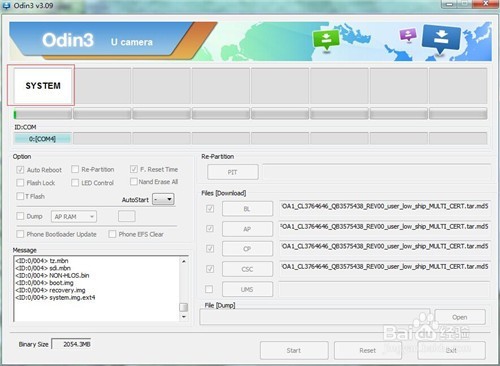Click the Open dump file button
This screenshot has height=366, width=500.
coord(460,317)
